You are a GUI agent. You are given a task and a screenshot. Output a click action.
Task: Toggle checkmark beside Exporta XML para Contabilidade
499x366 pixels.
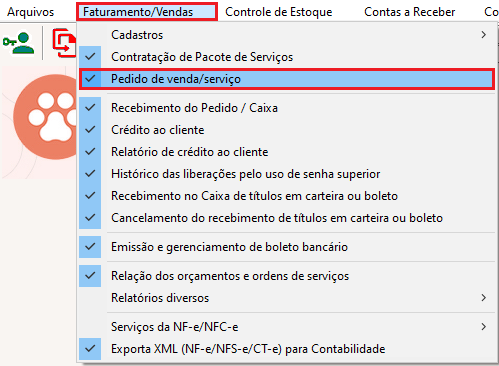[x=90, y=349]
